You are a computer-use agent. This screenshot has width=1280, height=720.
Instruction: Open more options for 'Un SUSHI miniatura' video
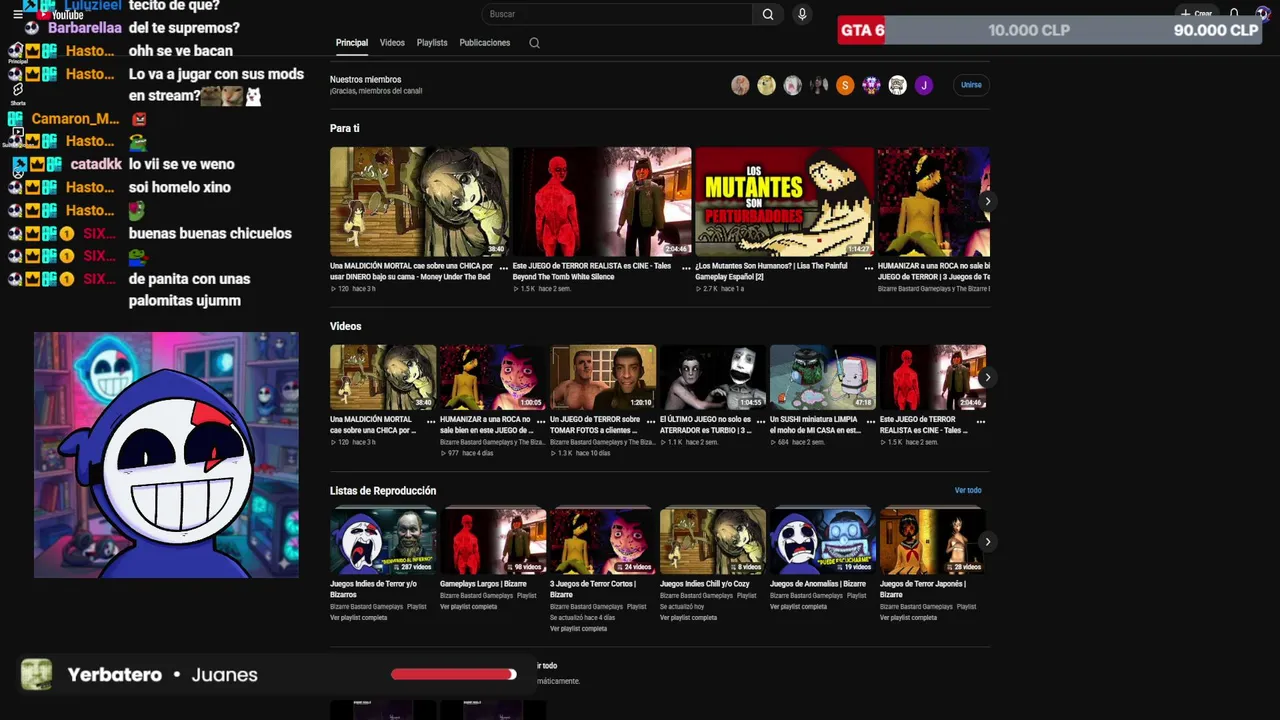coord(871,422)
